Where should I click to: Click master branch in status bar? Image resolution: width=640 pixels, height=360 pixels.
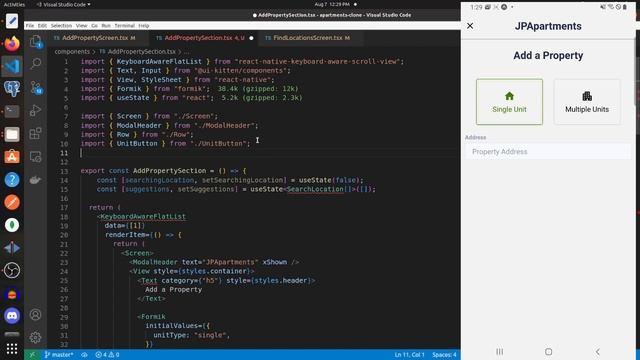click(59, 355)
